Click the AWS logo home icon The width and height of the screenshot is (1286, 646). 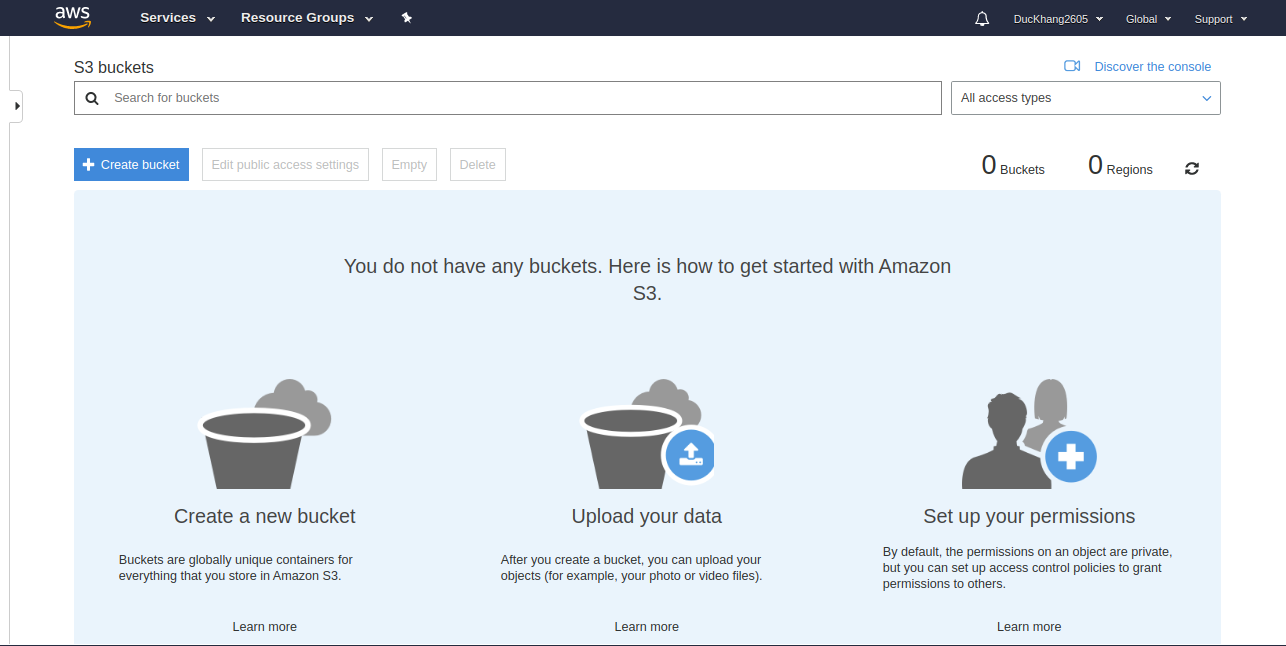[x=73, y=17]
